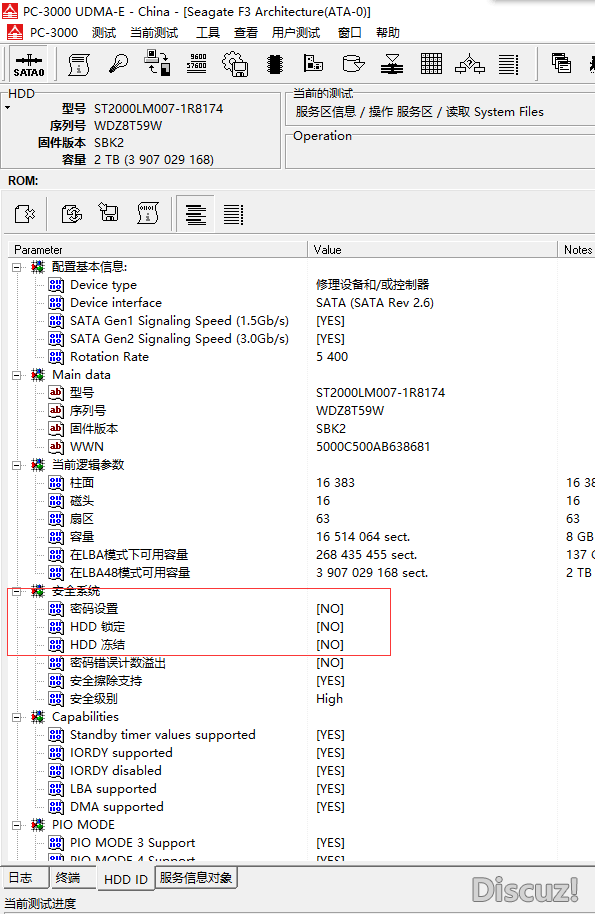Click the computer-to-device transfer icon
Viewport: 595px width, 914px height.
[157, 63]
